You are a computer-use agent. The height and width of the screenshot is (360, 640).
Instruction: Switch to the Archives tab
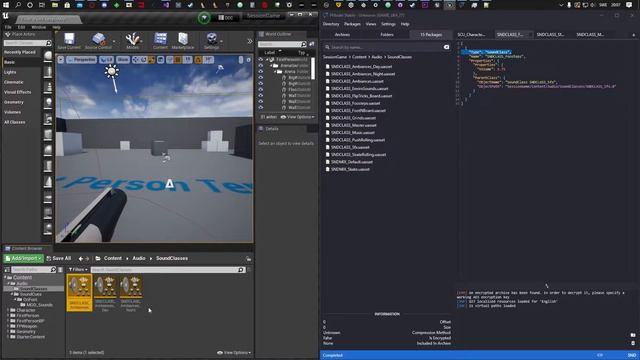click(342, 35)
